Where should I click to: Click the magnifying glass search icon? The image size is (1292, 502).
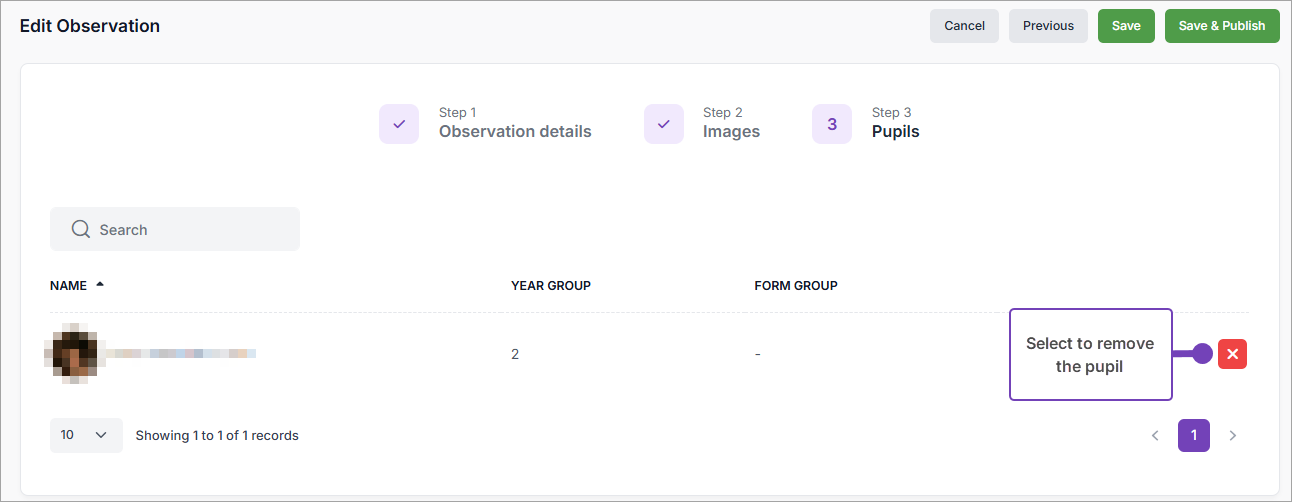pyautogui.click(x=82, y=230)
